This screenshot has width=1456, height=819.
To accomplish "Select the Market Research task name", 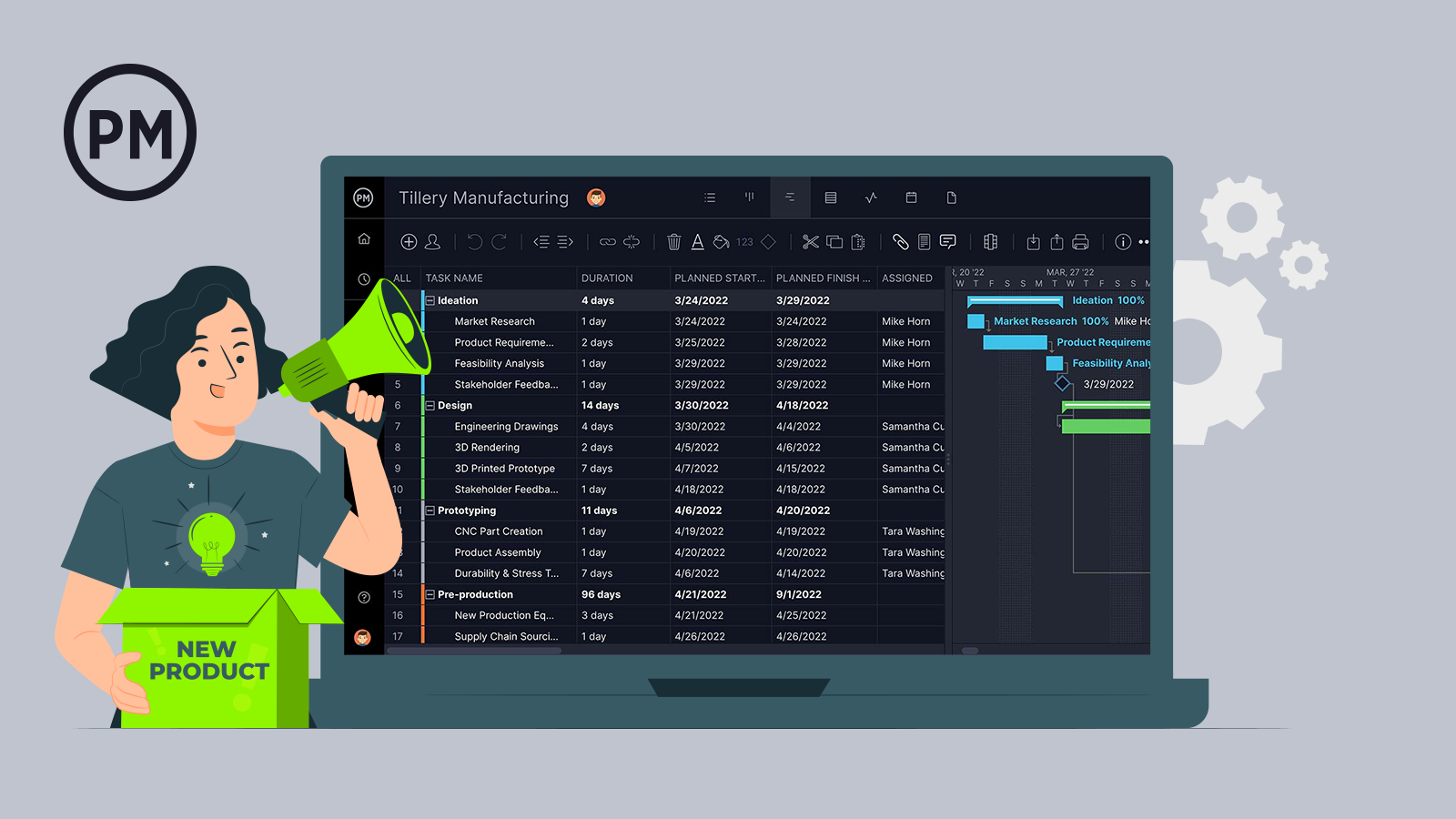I will (494, 322).
